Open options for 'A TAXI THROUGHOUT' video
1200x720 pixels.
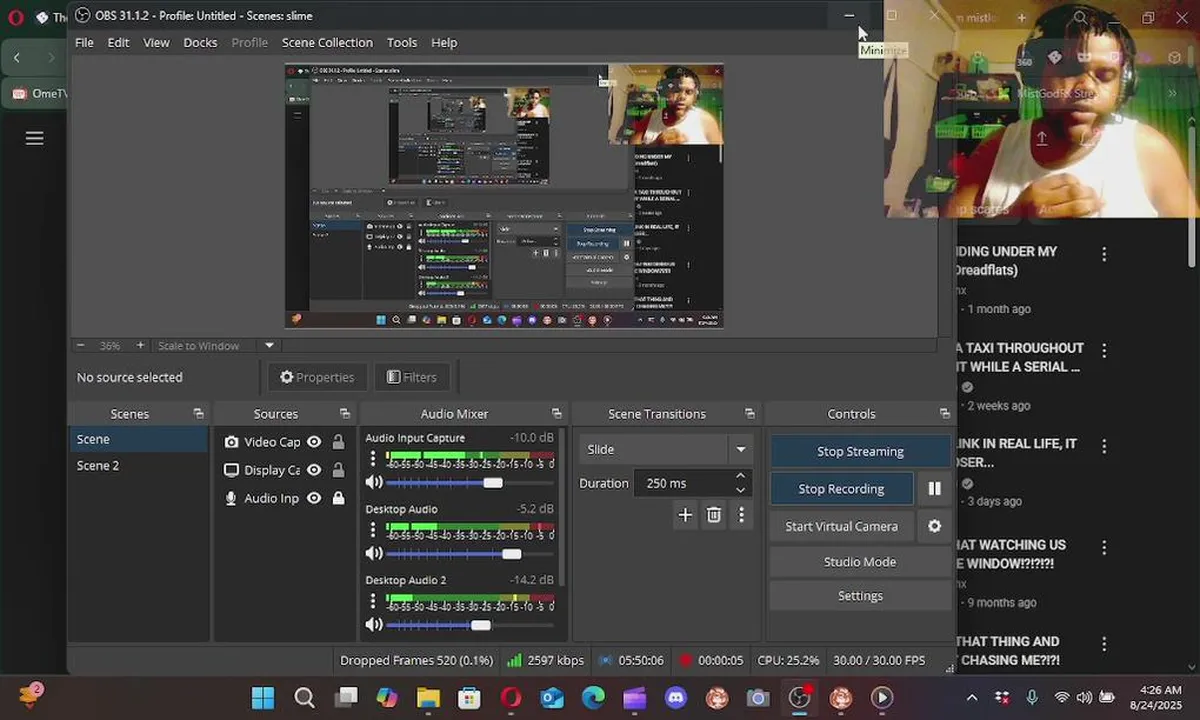tap(1104, 351)
